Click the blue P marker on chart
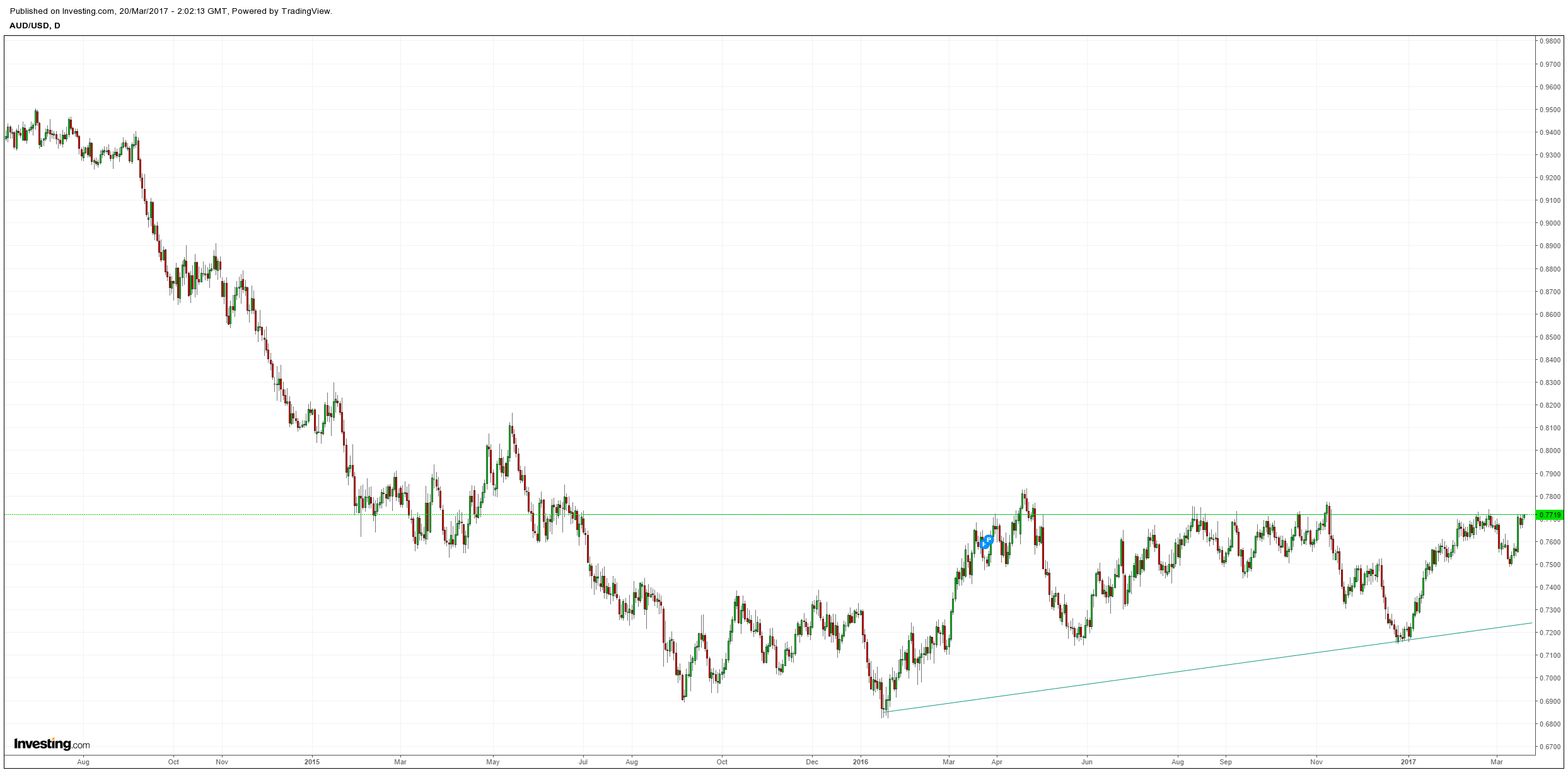The height and width of the screenshot is (770, 1568). pyautogui.click(x=989, y=539)
